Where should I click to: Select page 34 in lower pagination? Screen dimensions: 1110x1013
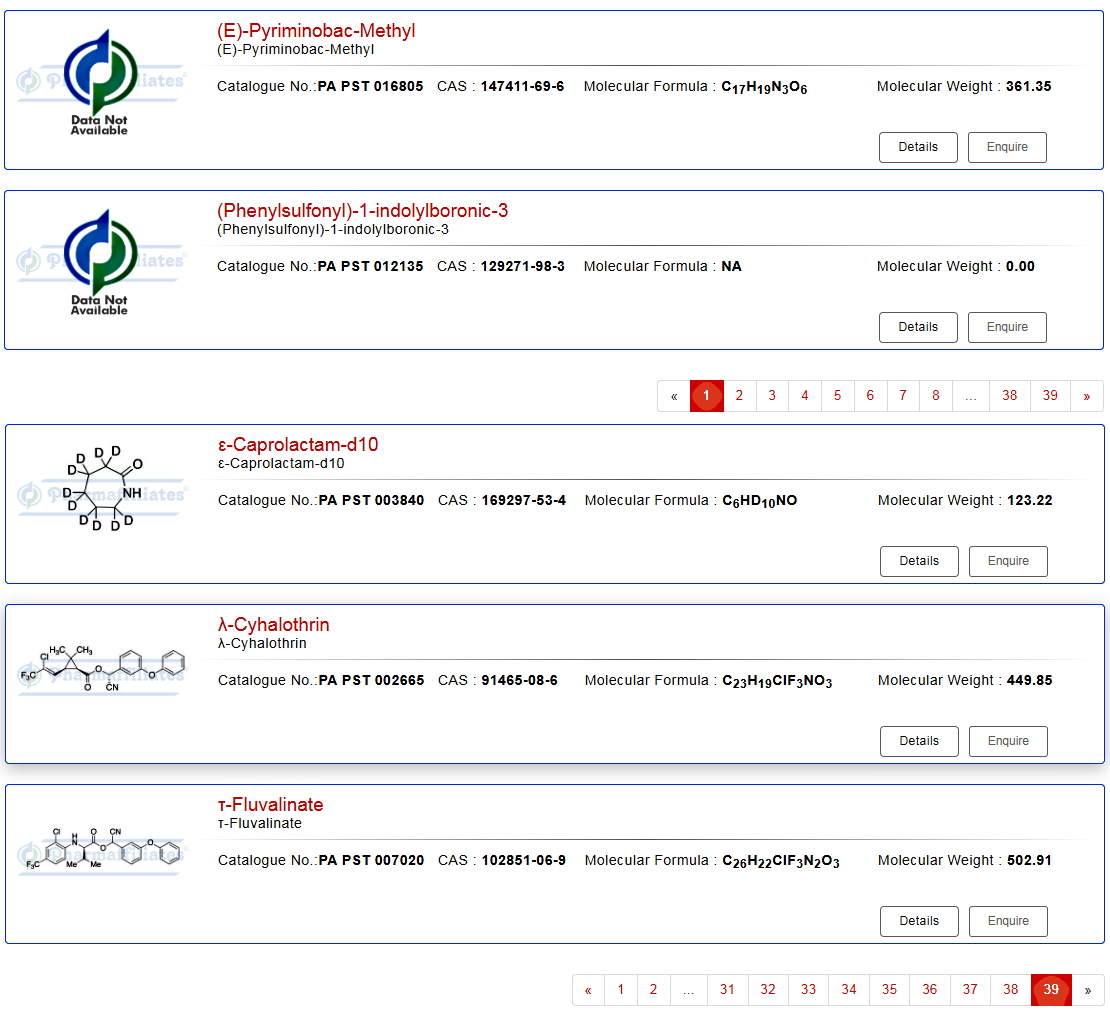click(849, 990)
